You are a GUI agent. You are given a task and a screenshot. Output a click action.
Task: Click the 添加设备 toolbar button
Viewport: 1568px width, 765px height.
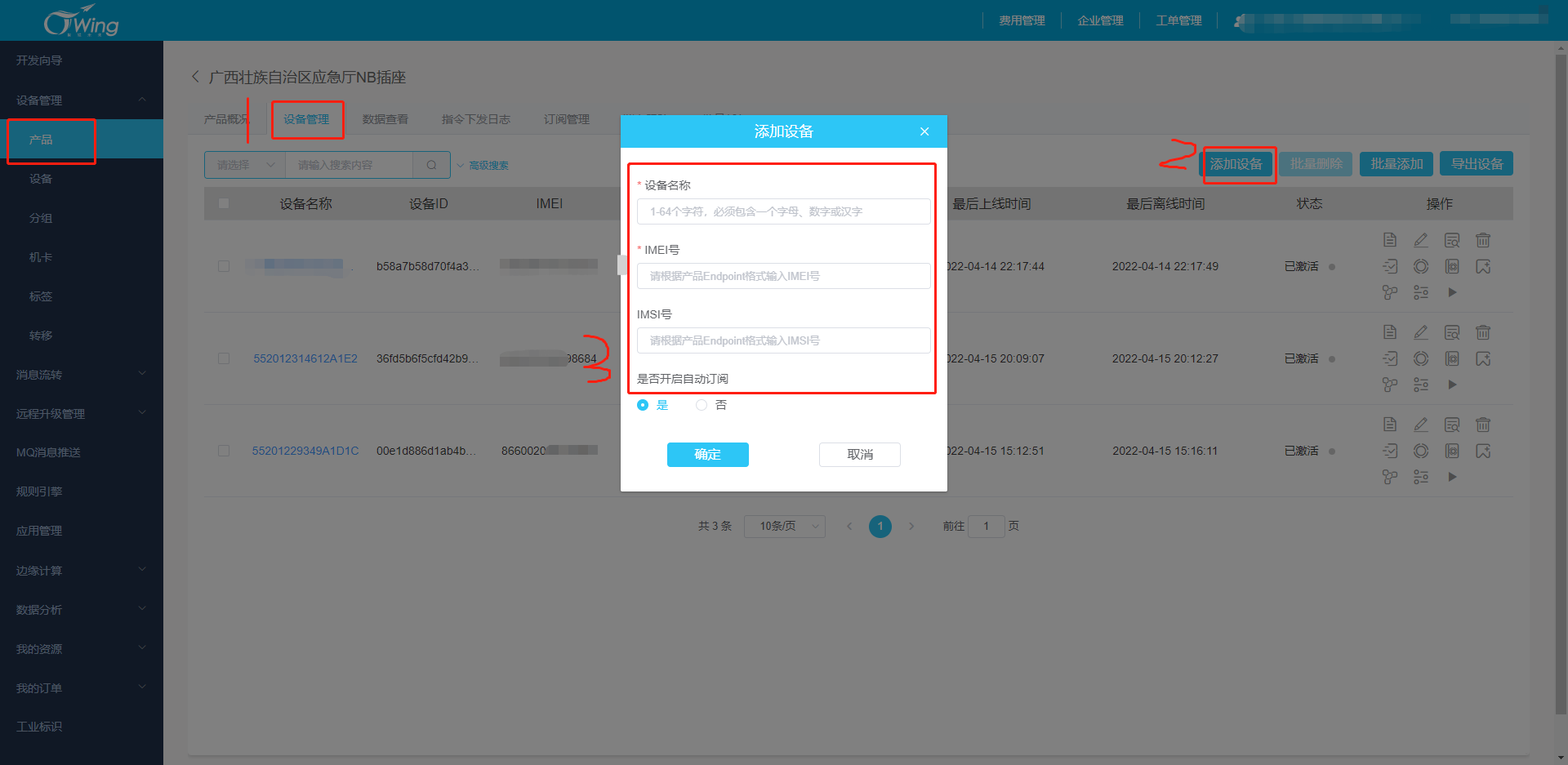click(1236, 164)
